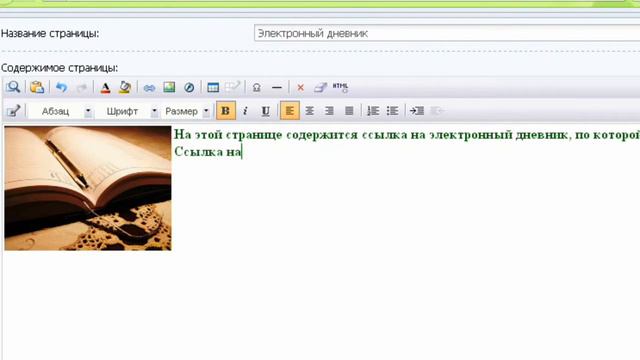640x360 pixels.
Task: Insert an image into the page
Action: (x=169, y=87)
